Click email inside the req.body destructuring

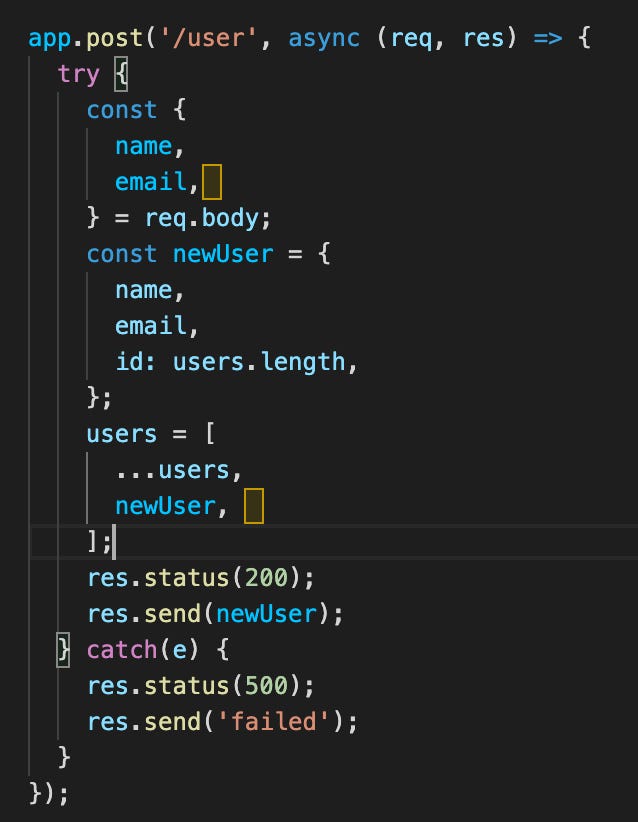tap(151, 182)
